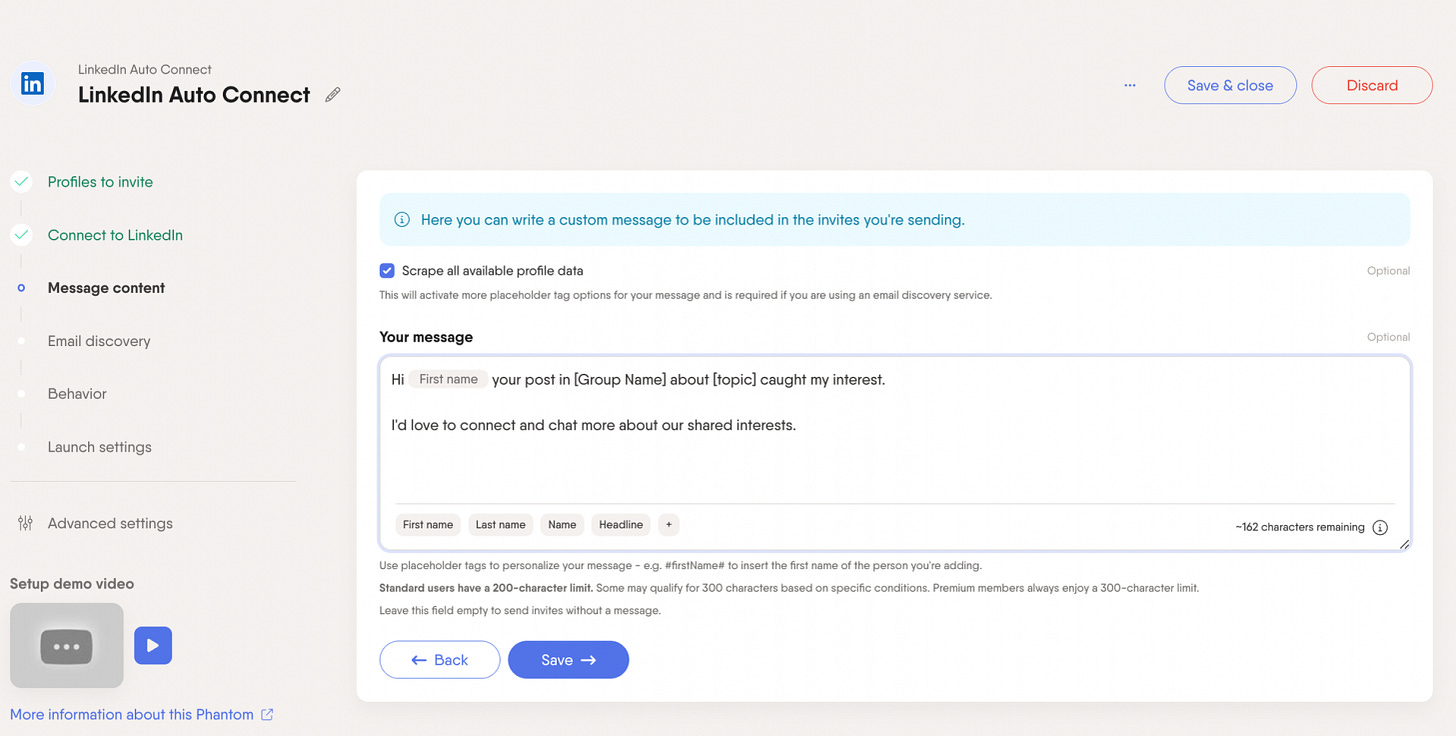Click the First name tag inside the message

(448, 379)
